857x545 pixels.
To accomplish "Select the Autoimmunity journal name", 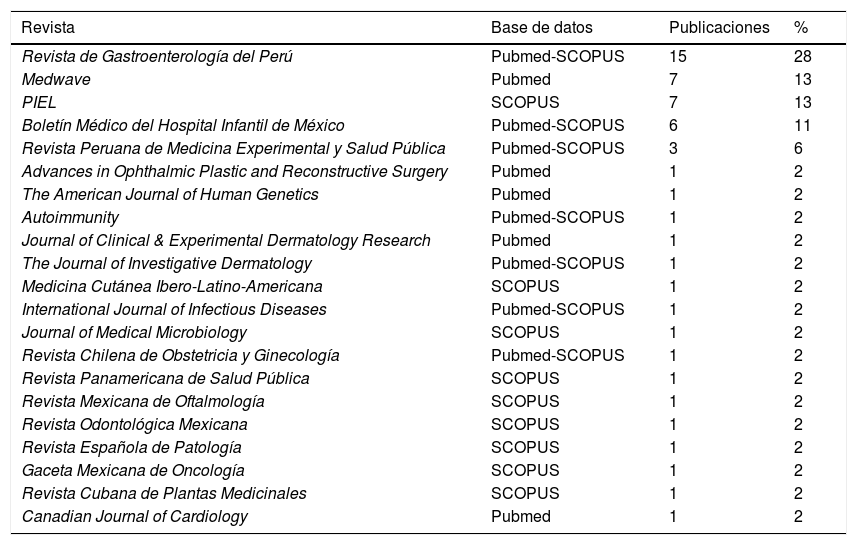I will click(70, 218).
